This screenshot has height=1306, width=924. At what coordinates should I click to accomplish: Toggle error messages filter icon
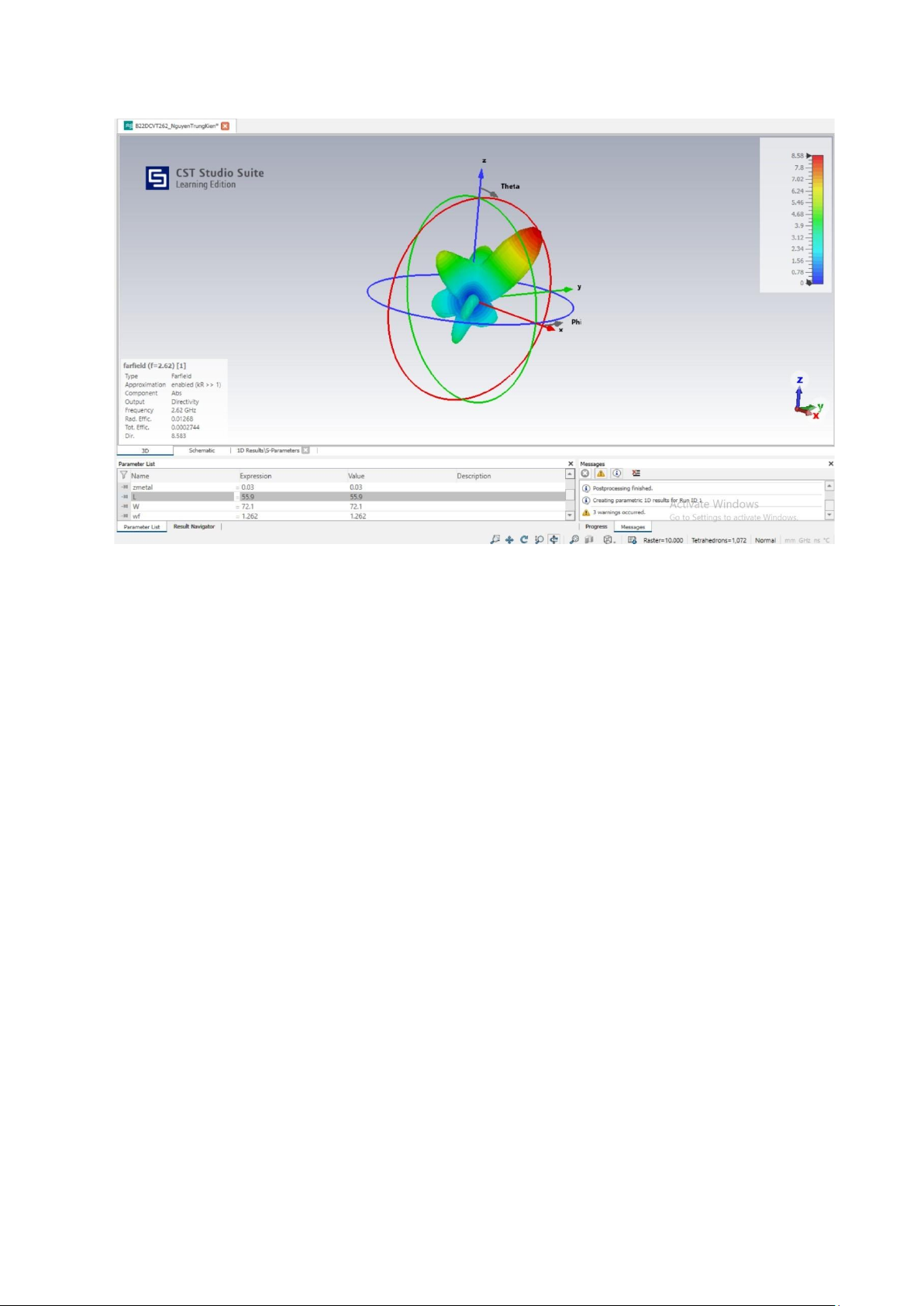585,473
